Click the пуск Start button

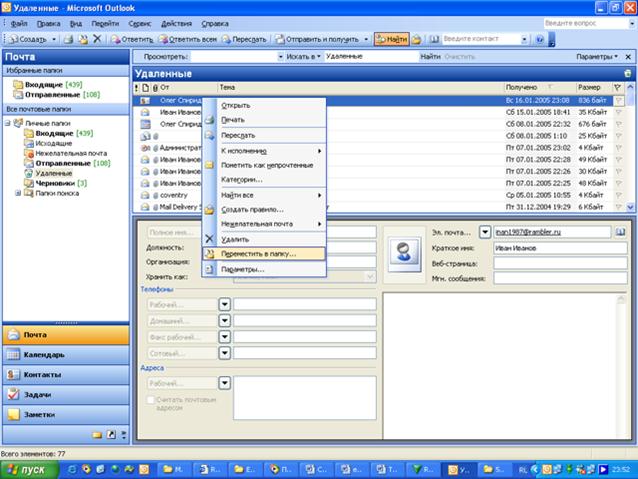point(29,470)
